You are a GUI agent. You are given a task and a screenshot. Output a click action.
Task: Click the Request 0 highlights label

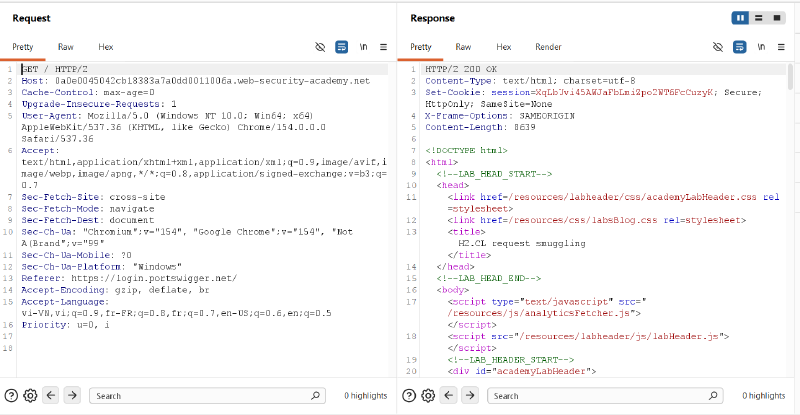click(365, 396)
